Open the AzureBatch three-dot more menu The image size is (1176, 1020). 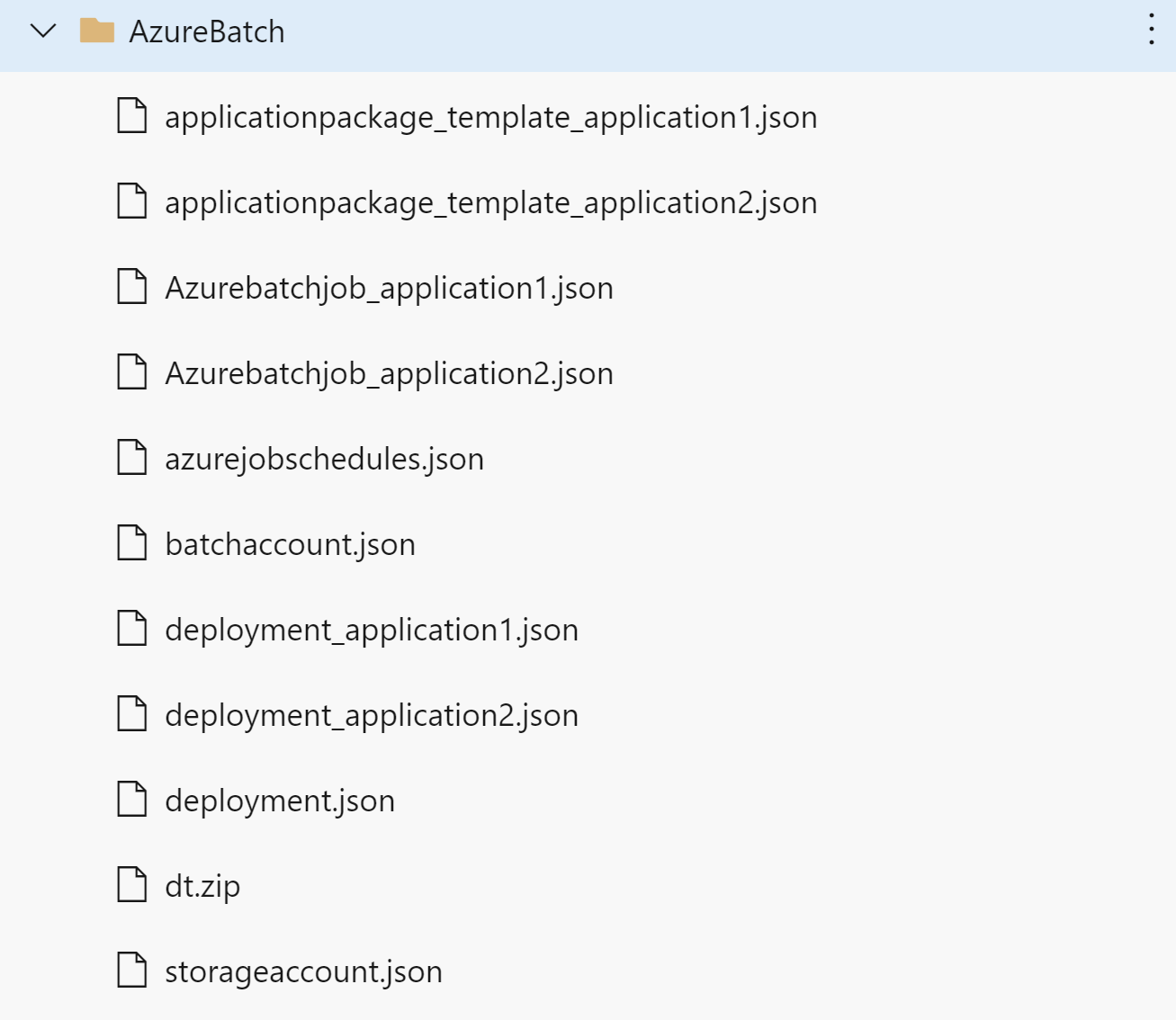[x=1151, y=29]
